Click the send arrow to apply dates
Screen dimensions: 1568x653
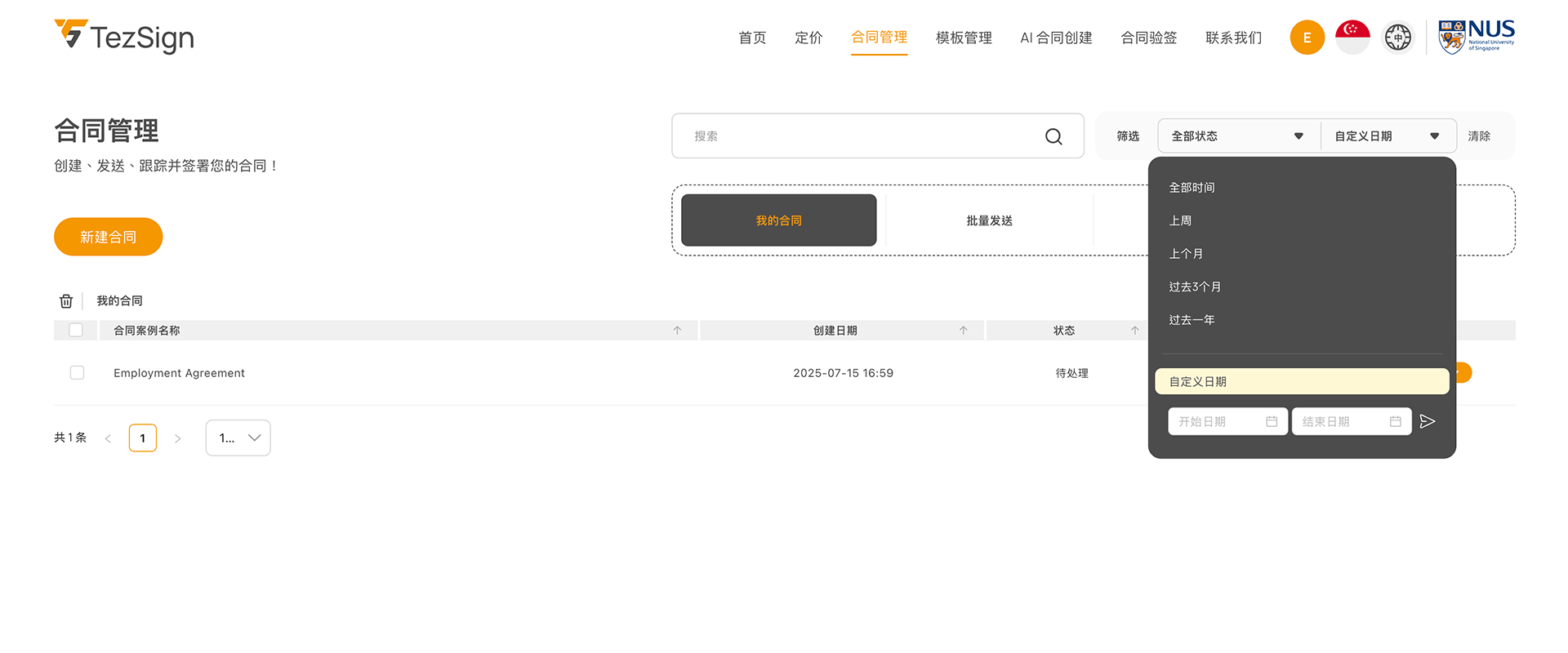tap(1428, 421)
